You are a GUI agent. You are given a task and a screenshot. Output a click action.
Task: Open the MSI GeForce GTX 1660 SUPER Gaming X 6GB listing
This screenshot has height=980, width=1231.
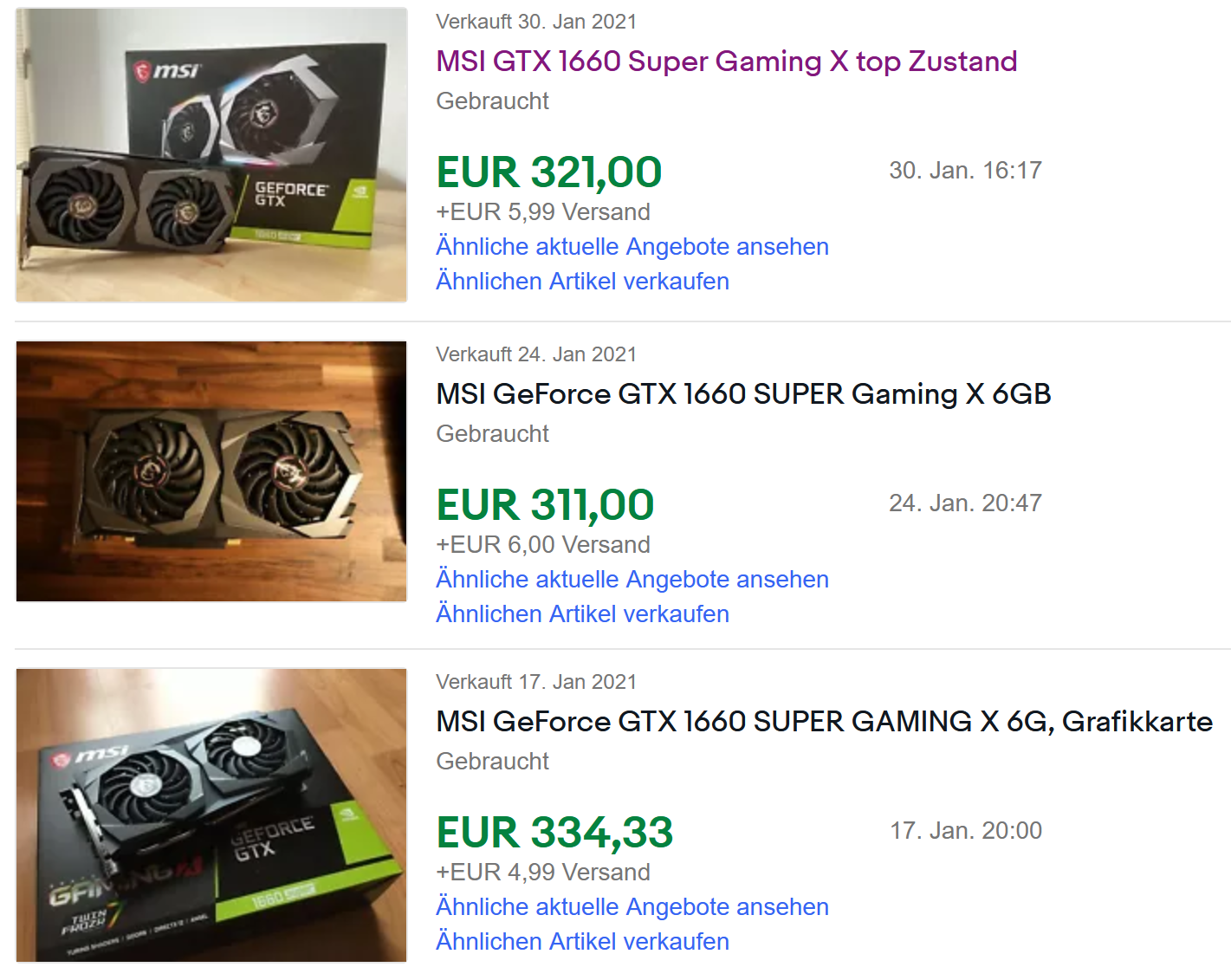743,394
